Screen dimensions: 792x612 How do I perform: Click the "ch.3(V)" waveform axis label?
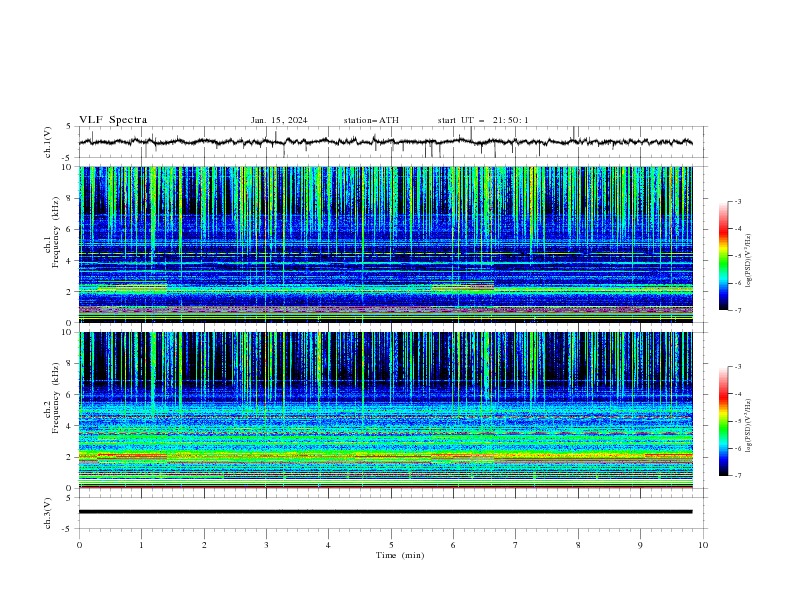coord(48,513)
